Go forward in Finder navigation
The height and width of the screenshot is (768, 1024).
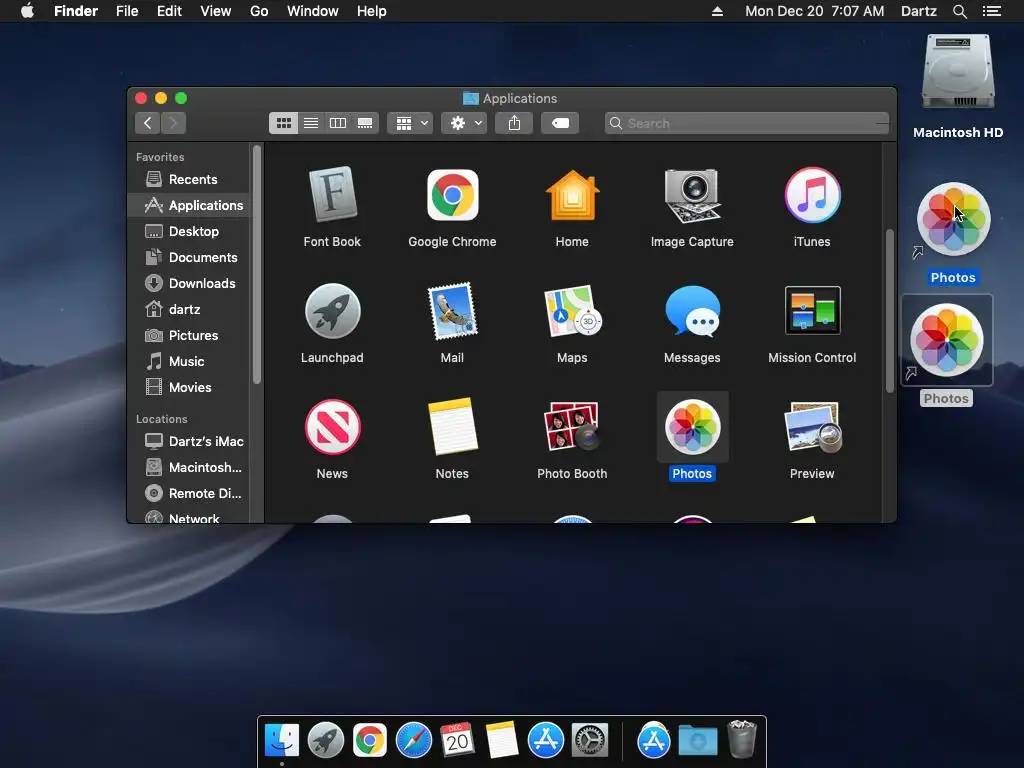coord(173,123)
